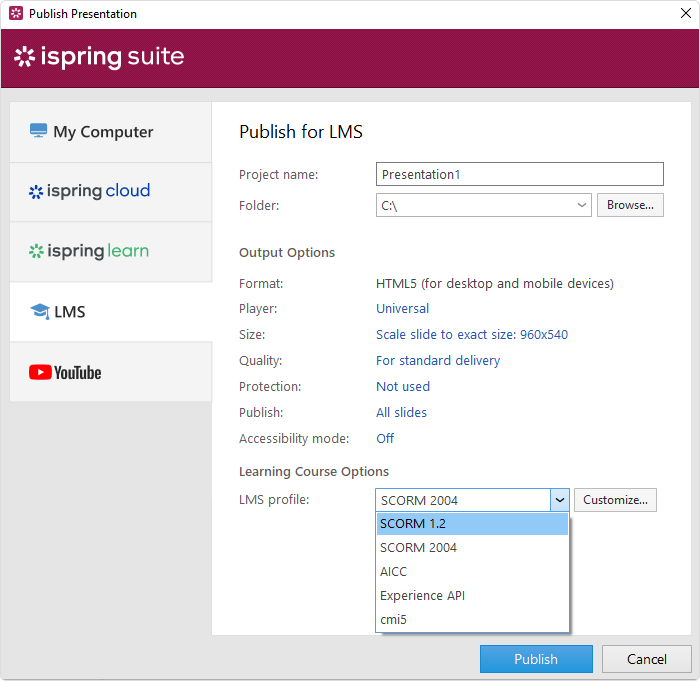Choose SCORM 1.2 from the list
Image resolution: width=700 pixels, height=681 pixels.
click(472, 524)
